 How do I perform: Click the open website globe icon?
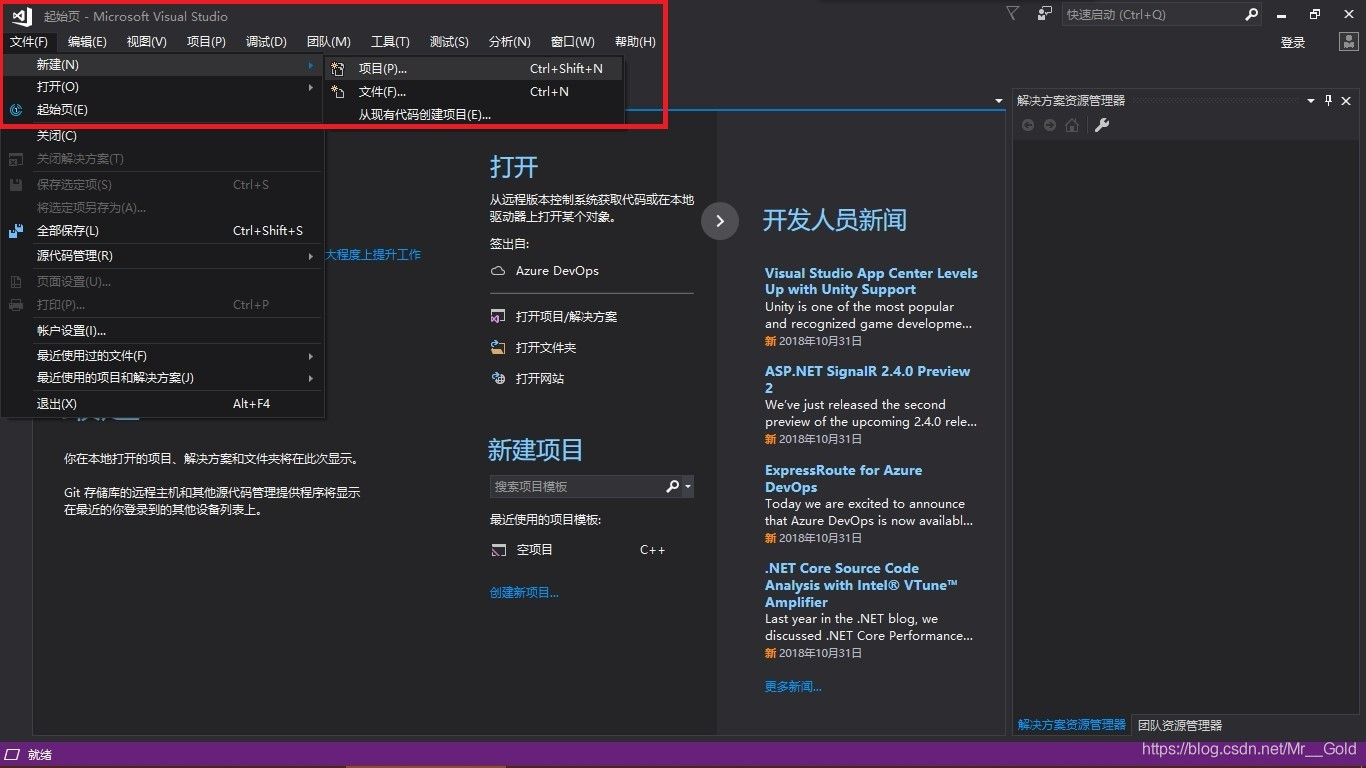point(498,379)
